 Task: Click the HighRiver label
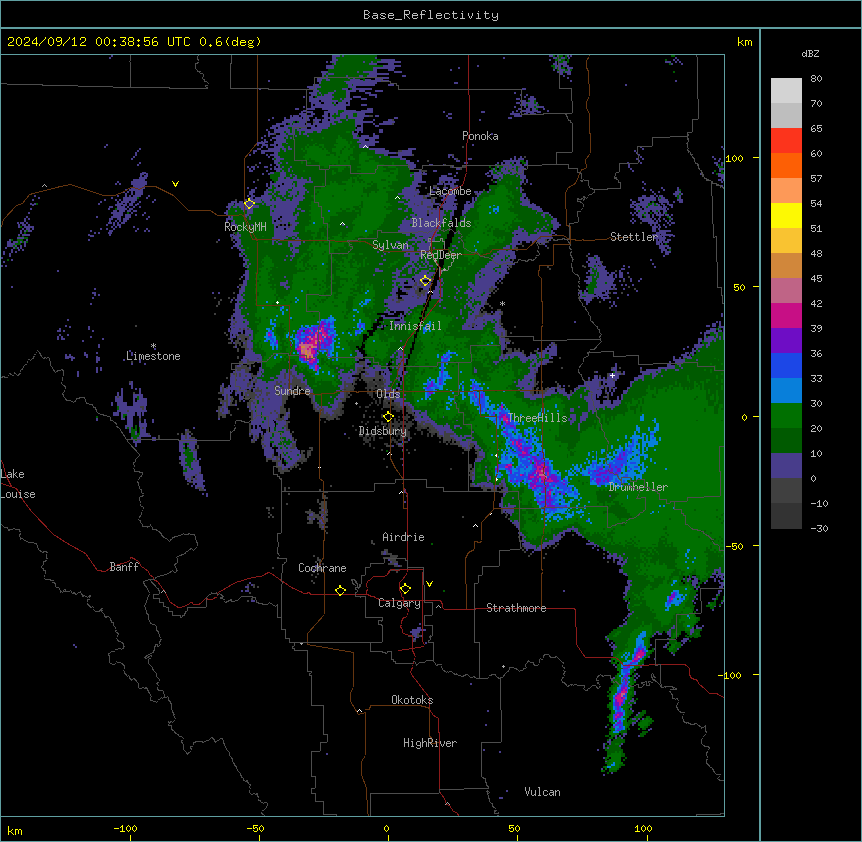click(430, 743)
